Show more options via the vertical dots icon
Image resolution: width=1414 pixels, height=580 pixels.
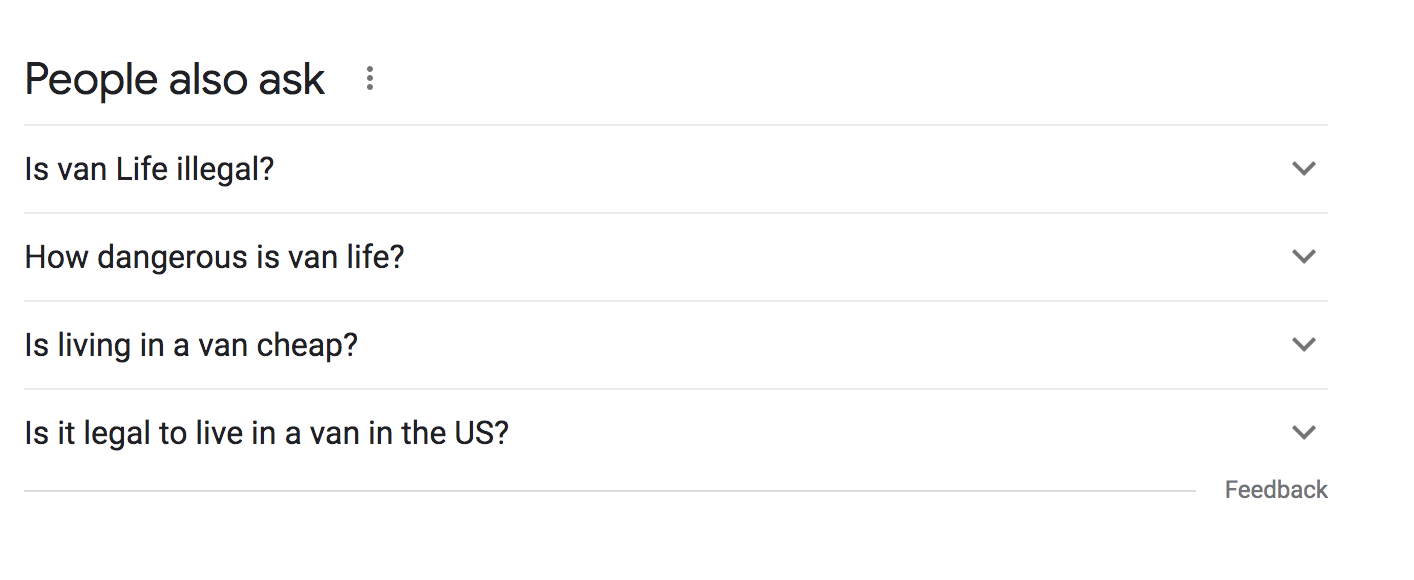pos(370,79)
